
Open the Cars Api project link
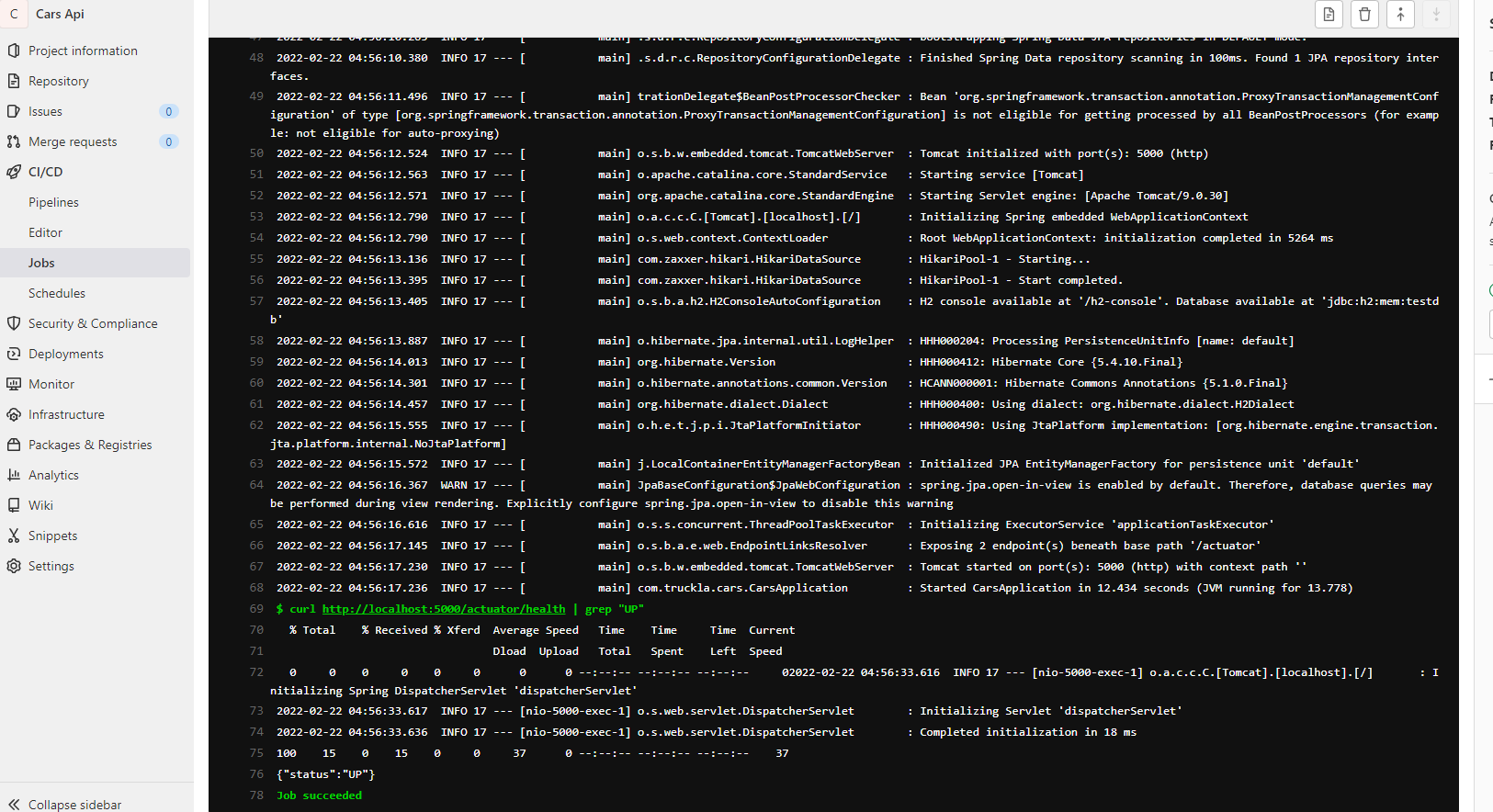point(60,14)
